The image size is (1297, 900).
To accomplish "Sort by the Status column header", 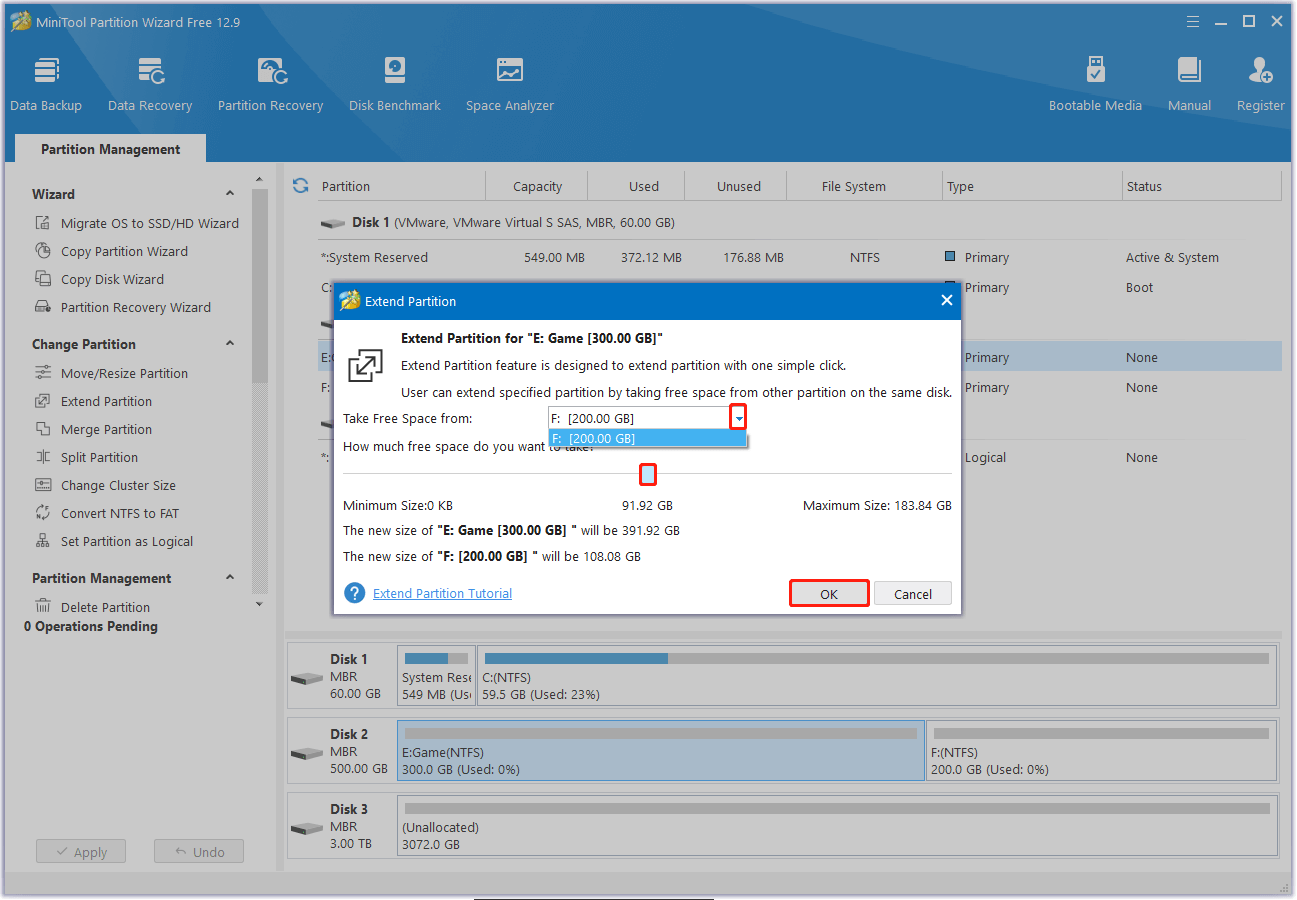I will 1202,186.
